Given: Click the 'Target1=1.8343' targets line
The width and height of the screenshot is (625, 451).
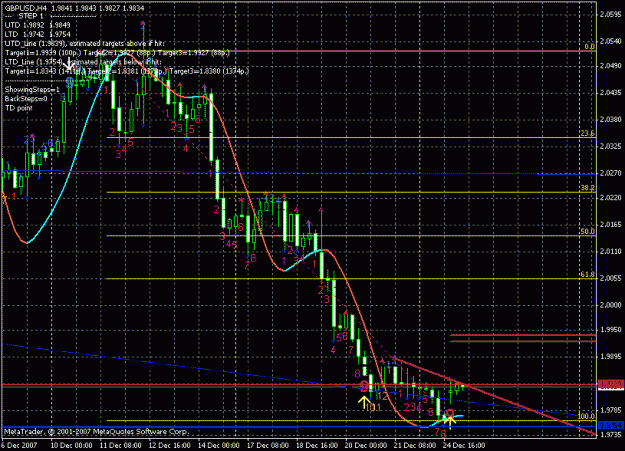Looking at the screenshot, I should point(127,71).
